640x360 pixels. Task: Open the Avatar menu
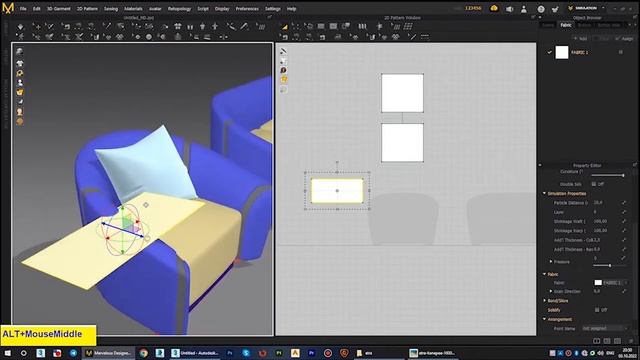[x=155, y=9]
